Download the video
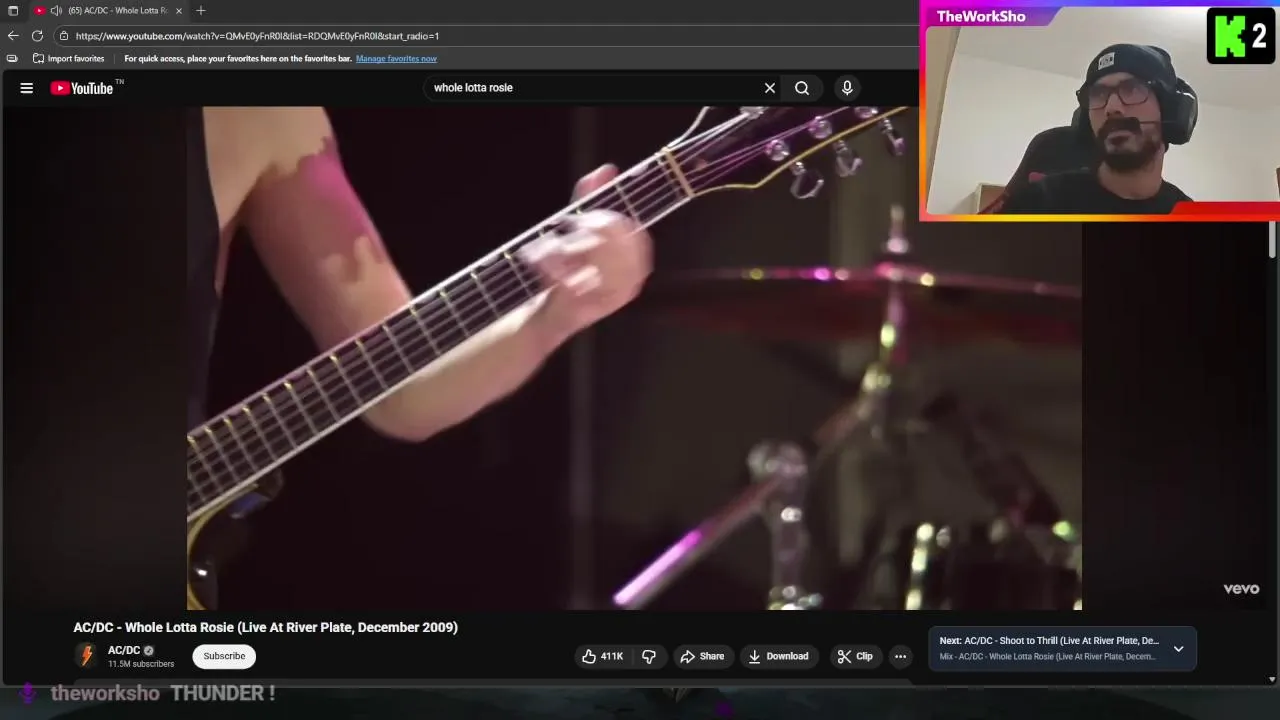The width and height of the screenshot is (1280, 720). (778, 656)
